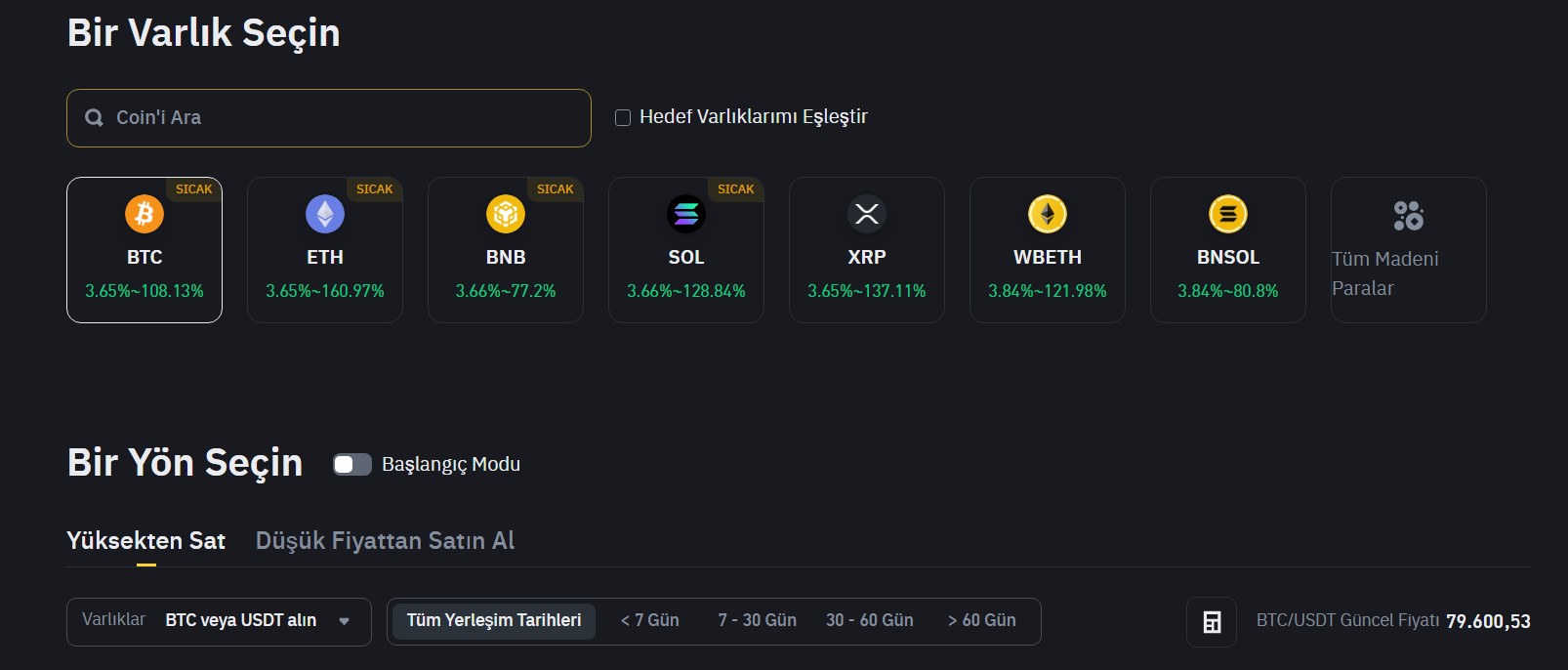The image size is (1568, 670).
Task: Switch to Düşük Fiyattan Satın Al tab
Action: [385, 540]
